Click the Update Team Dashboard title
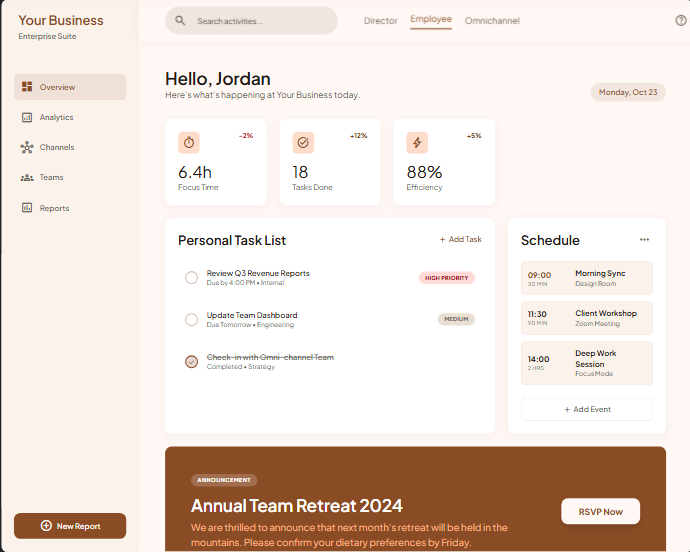The image size is (690, 552). pyautogui.click(x=252, y=315)
